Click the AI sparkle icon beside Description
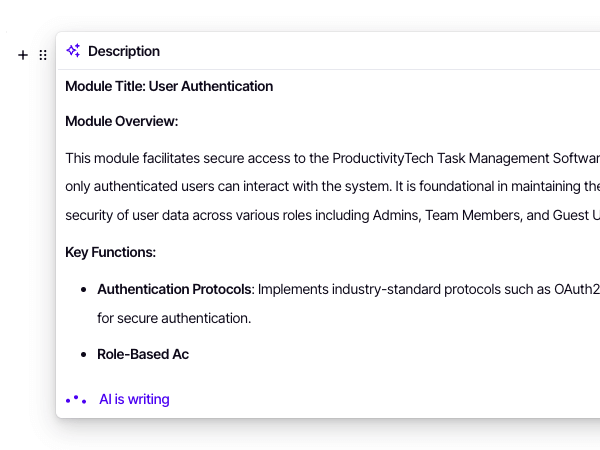This screenshot has height=450, width=600. [73, 51]
